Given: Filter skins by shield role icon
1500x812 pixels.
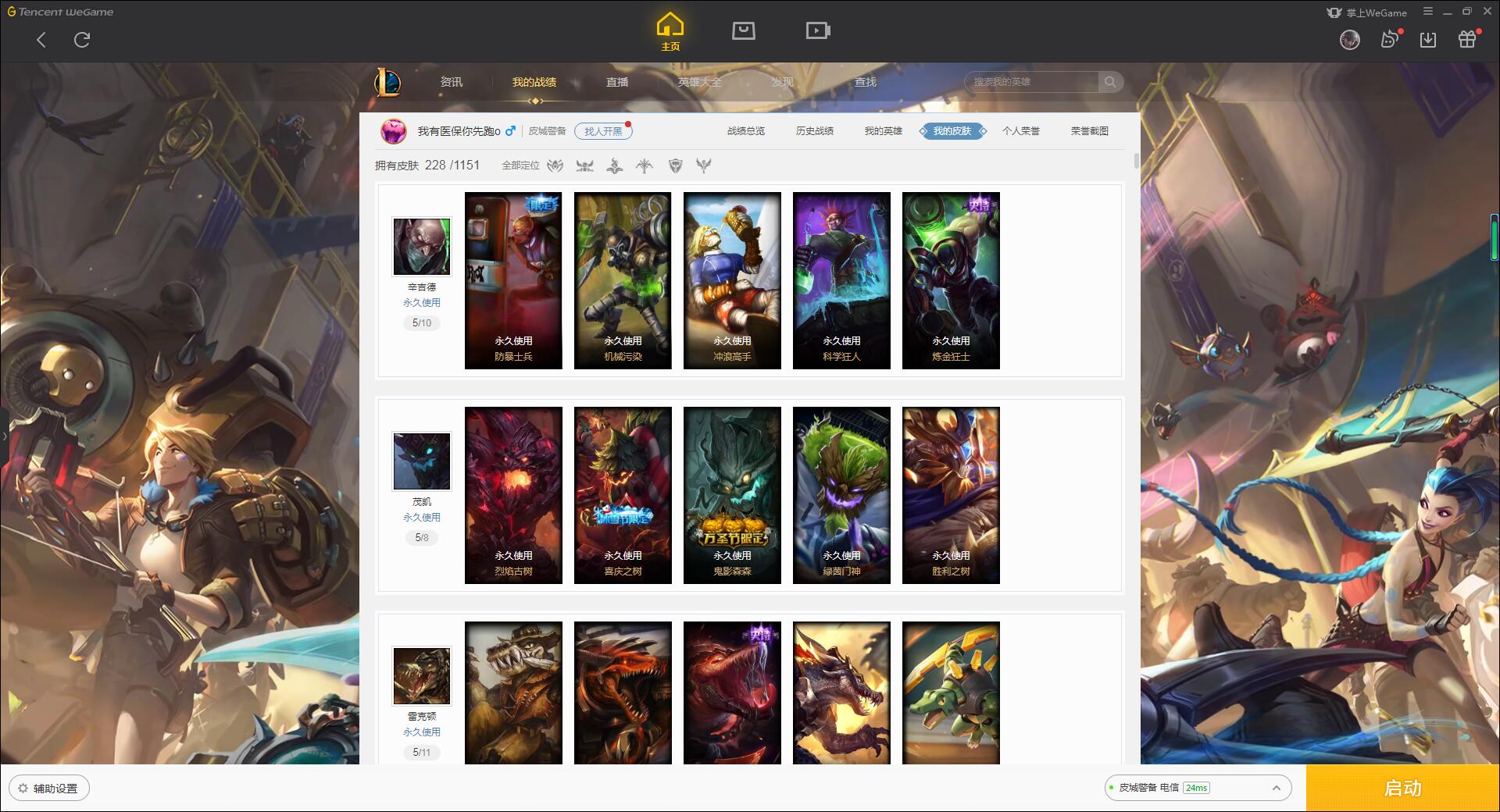Looking at the screenshot, I should click(675, 166).
